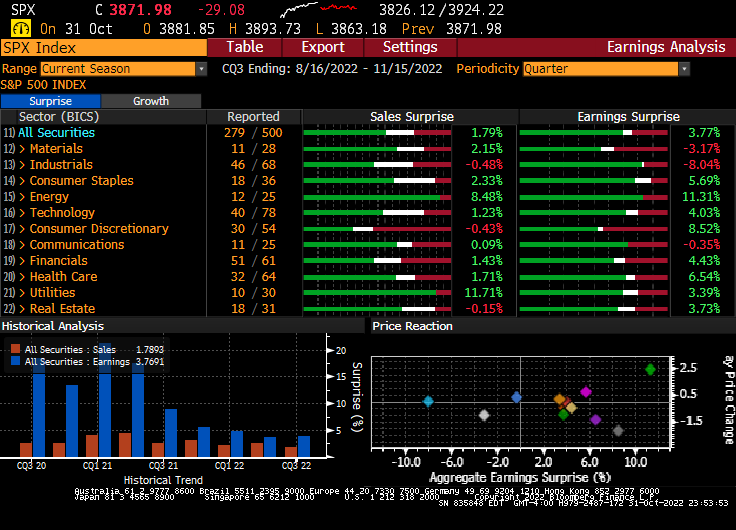This screenshot has width=736, height=530.
Task: Open the Table menu
Action: point(245,47)
